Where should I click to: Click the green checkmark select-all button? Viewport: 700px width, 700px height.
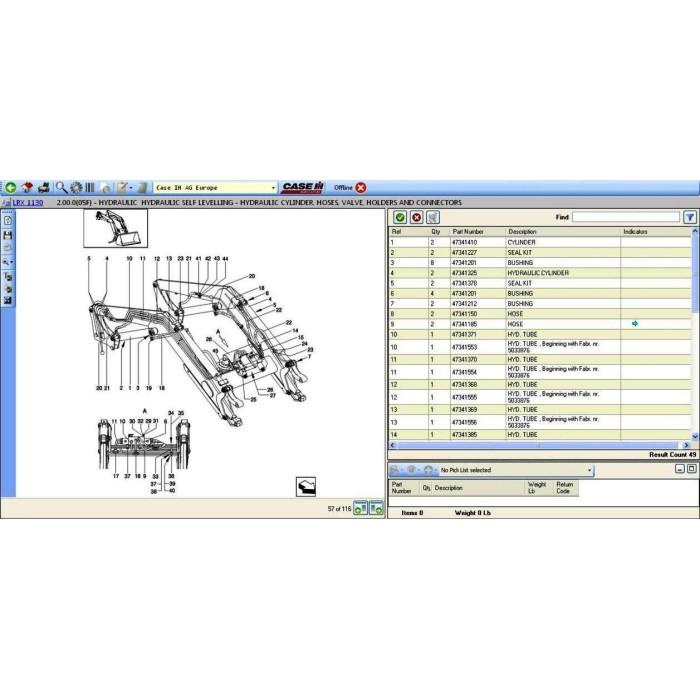(400, 217)
